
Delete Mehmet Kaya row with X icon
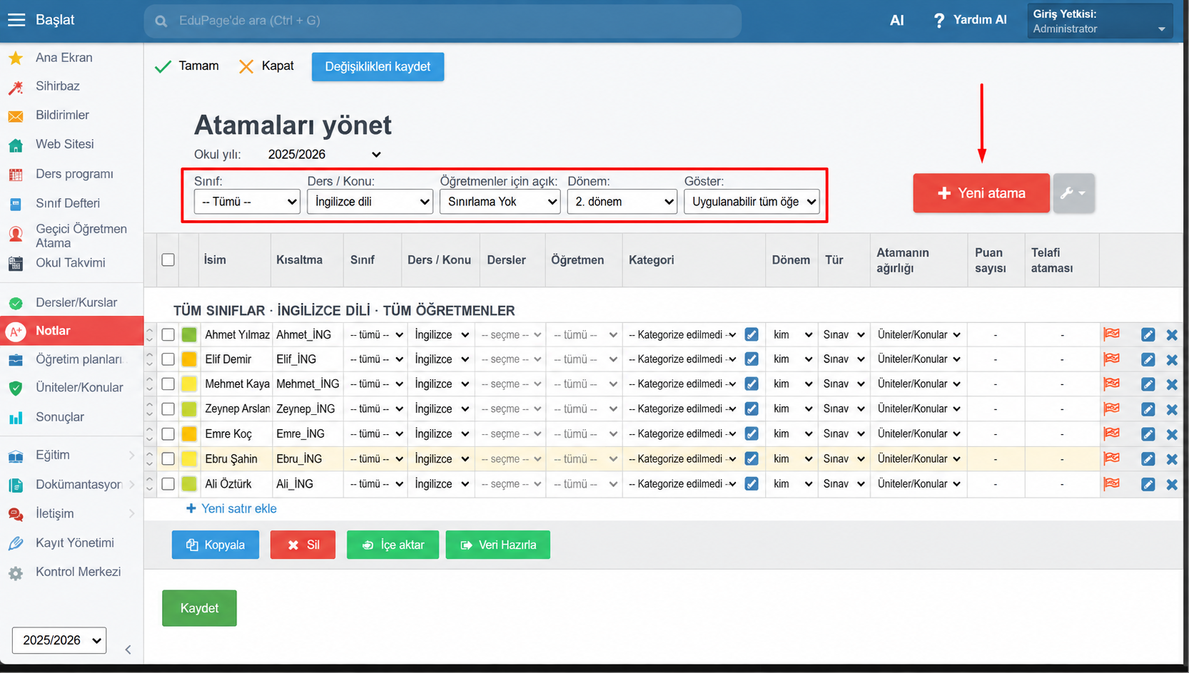click(x=1172, y=384)
